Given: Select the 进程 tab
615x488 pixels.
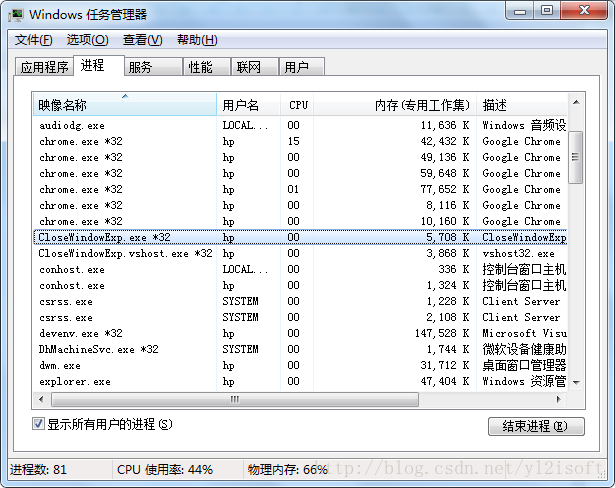Looking at the screenshot, I should (x=99, y=65).
